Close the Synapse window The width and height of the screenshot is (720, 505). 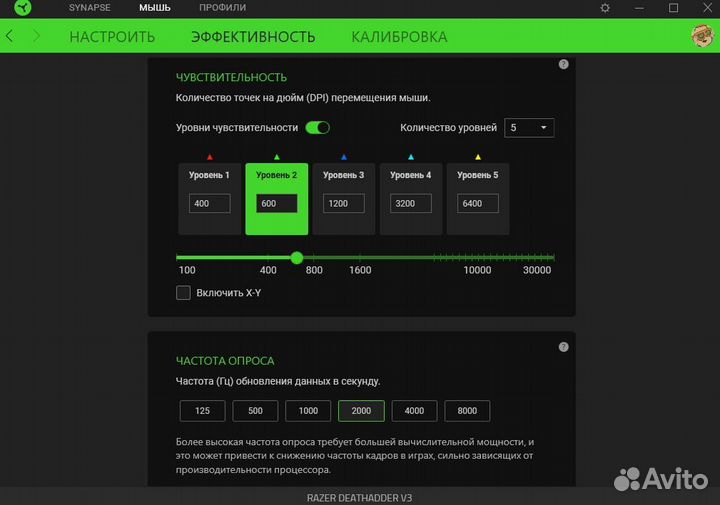(708, 8)
